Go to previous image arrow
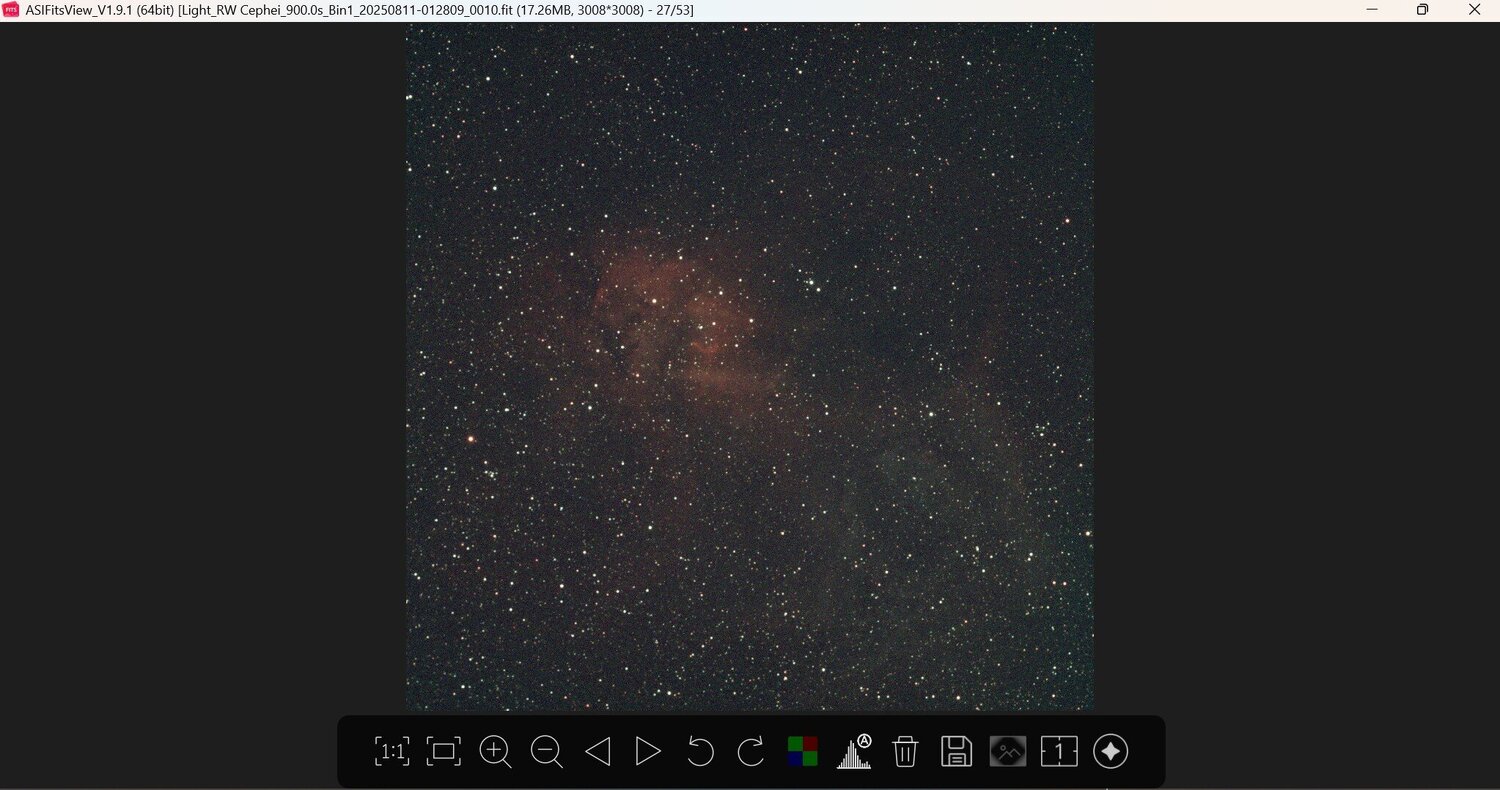The image size is (1500, 790). (x=597, y=751)
